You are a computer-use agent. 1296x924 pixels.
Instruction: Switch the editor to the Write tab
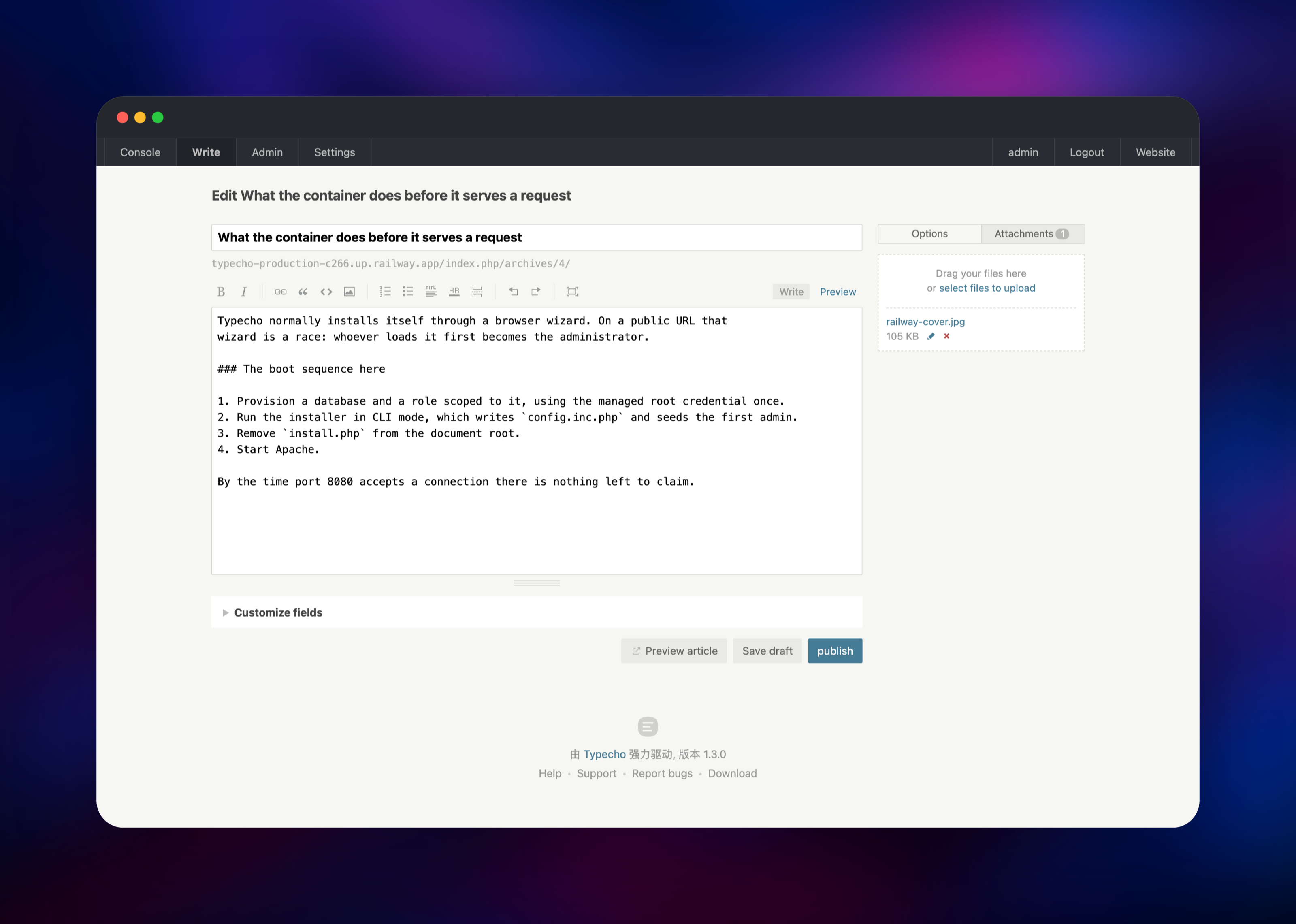[x=791, y=292]
